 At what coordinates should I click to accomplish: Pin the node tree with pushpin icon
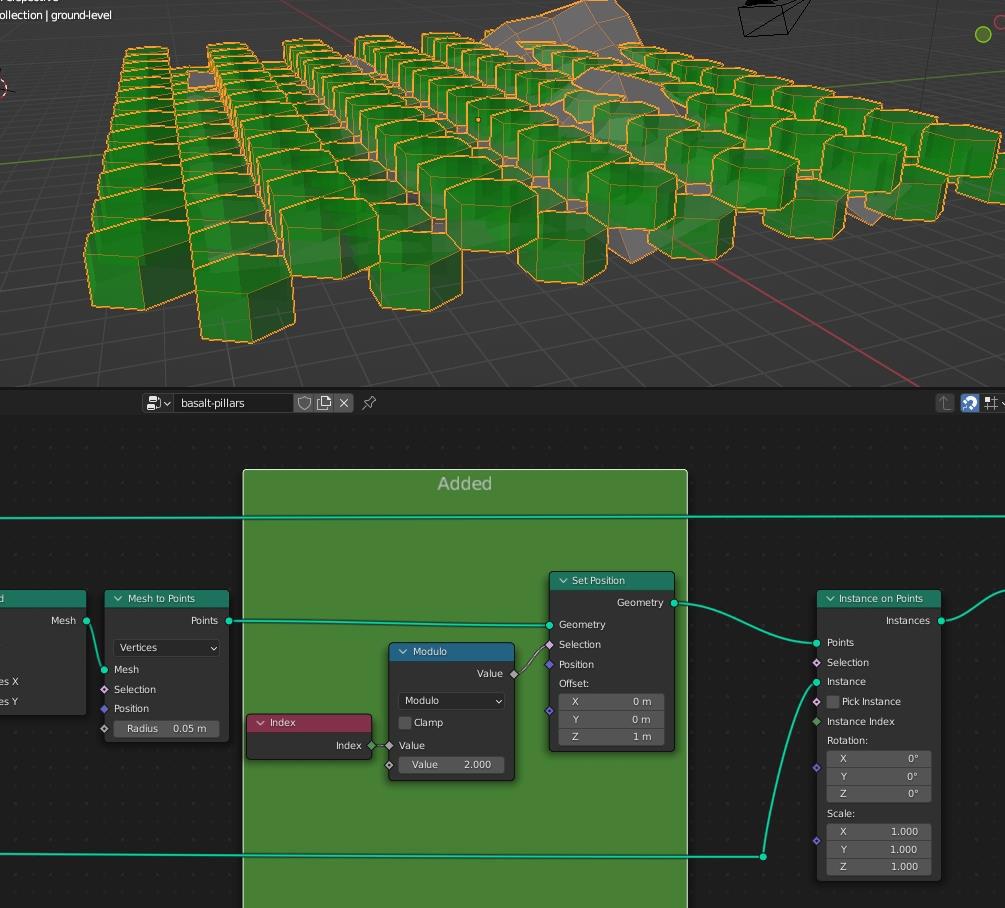(369, 403)
